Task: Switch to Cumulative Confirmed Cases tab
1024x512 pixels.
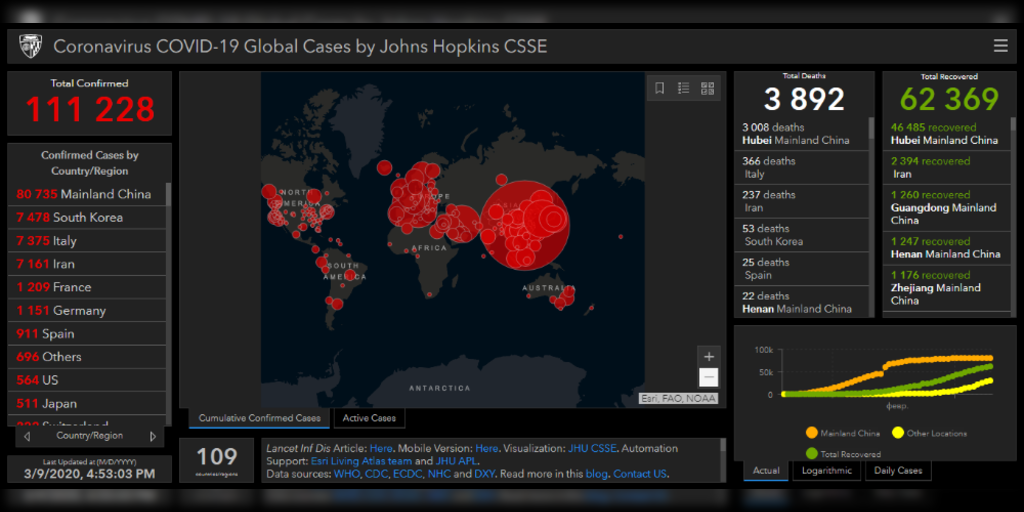Action: tap(259, 418)
